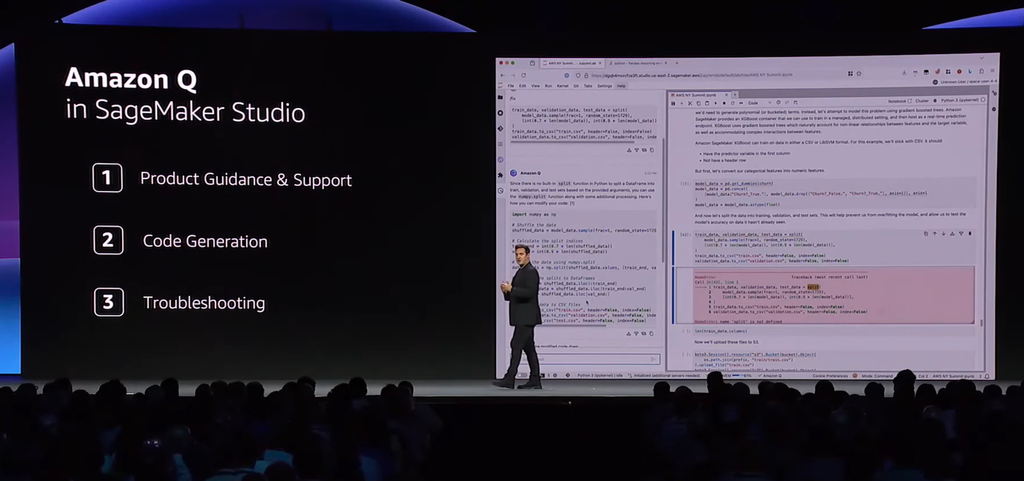Image resolution: width=1024 pixels, height=481 pixels.
Task: Click the highlighted split word in the traceback
Action: (813, 287)
